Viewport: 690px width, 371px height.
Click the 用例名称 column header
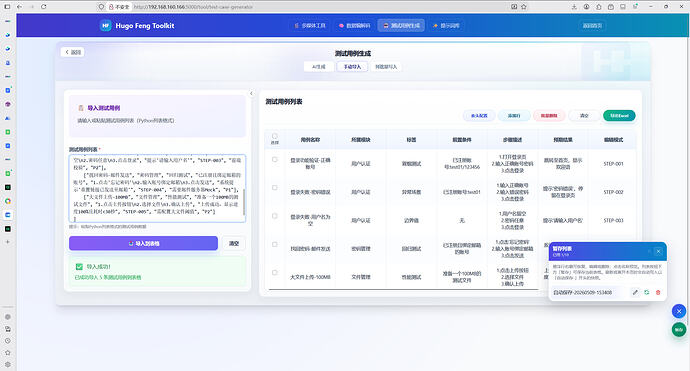(x=310, y=140)
